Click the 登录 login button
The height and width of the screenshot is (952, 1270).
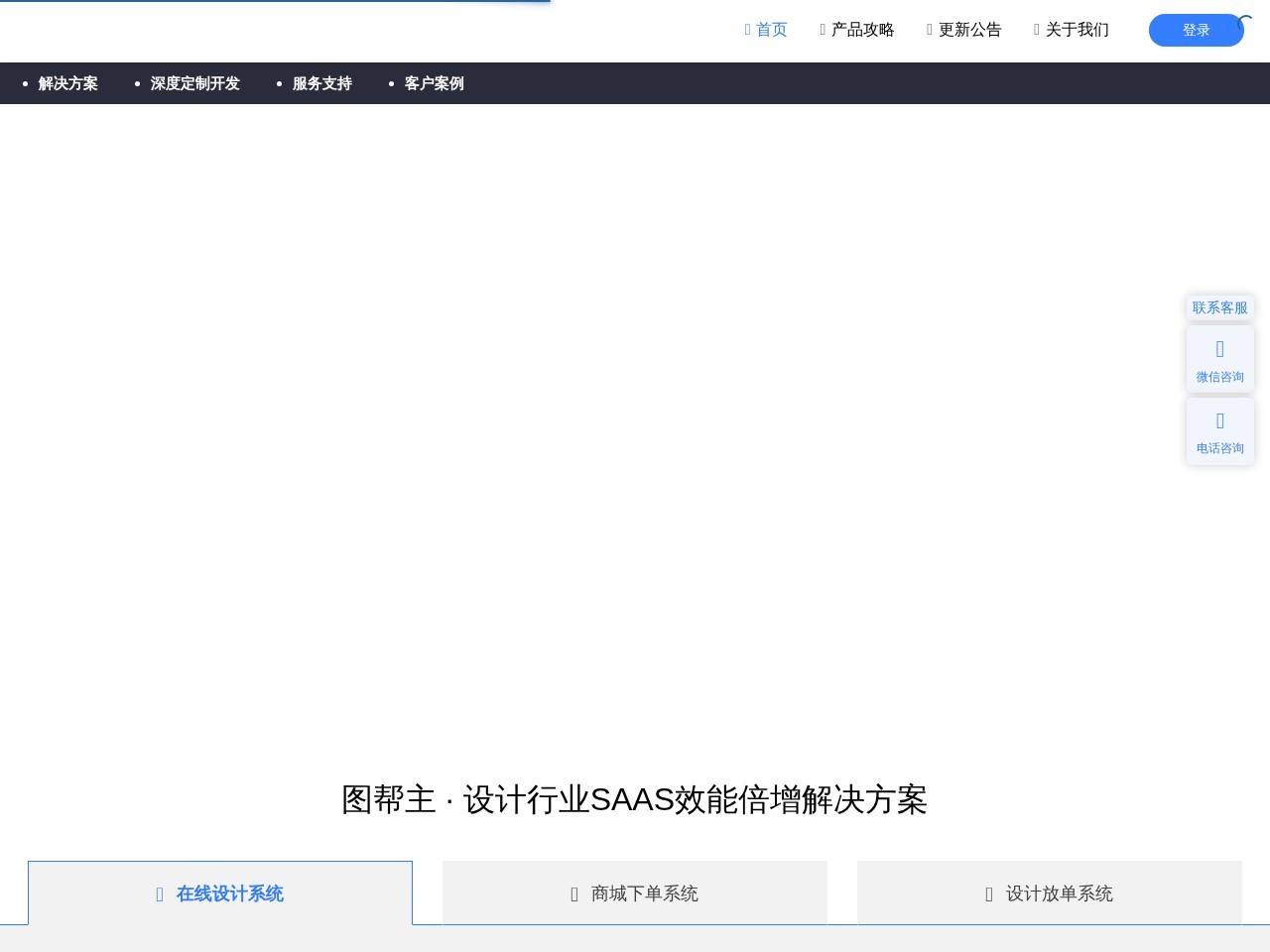(1197, 30)
